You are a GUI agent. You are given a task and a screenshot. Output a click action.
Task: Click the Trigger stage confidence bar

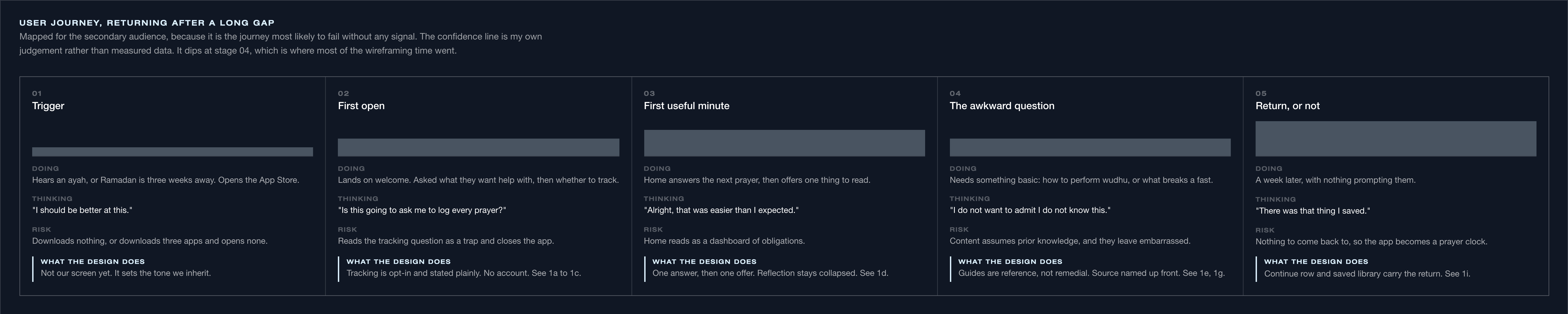coord(172,152)
